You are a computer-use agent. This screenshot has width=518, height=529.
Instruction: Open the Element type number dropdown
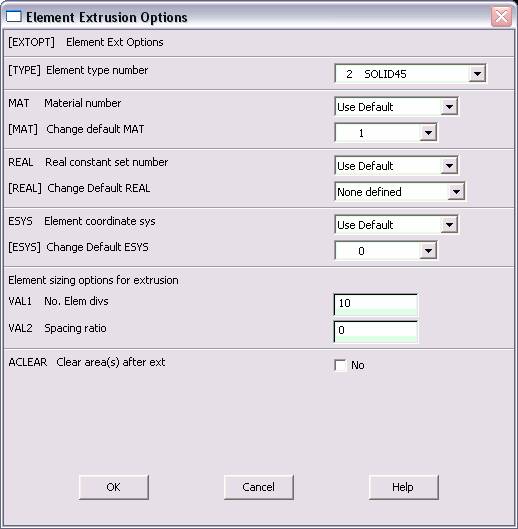pos(410,74)
